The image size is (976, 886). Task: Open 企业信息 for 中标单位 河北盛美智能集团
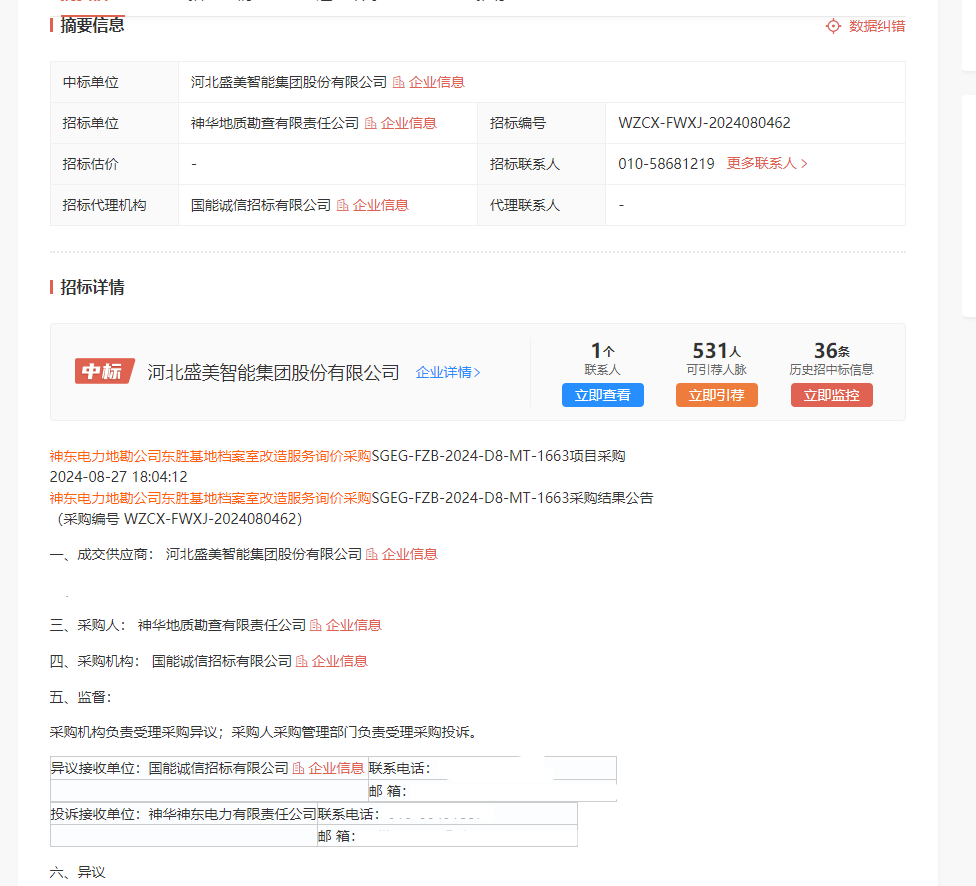(436, 82)
